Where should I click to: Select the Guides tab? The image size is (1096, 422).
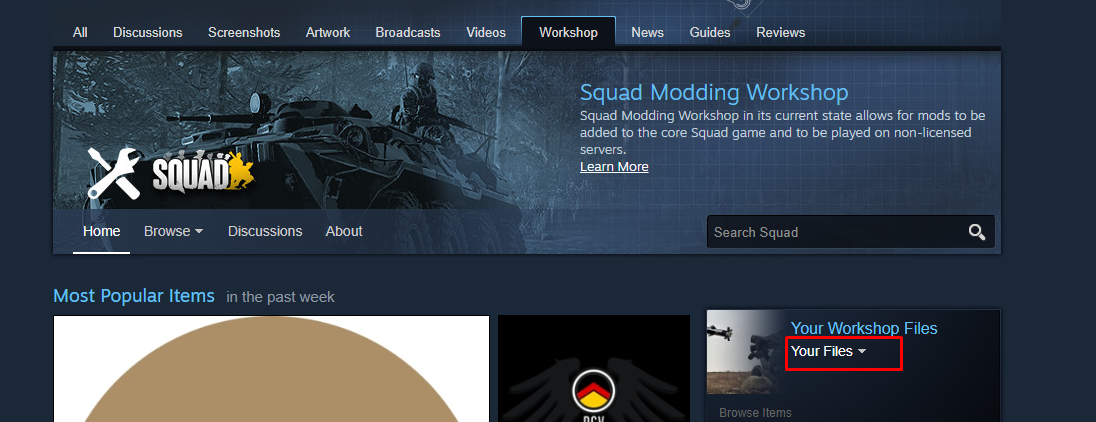(709, 32)
